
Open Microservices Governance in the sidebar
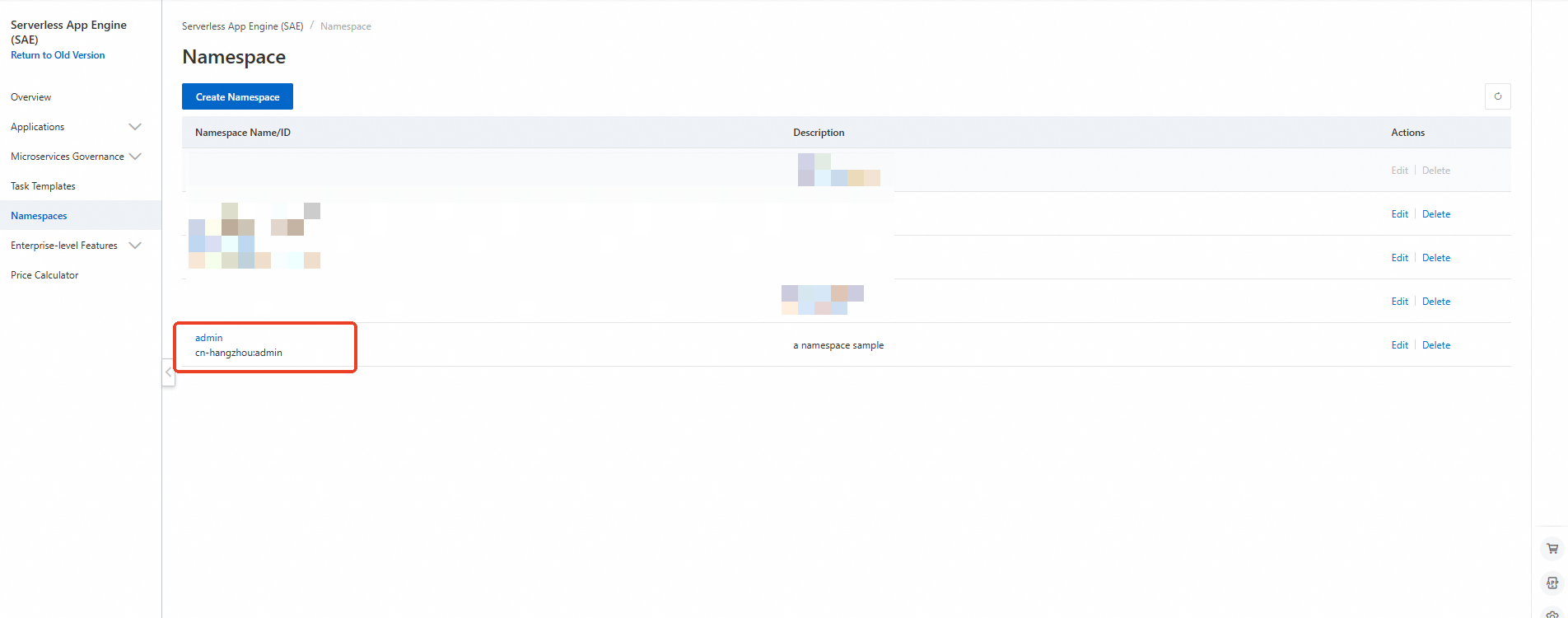(68, 157)
